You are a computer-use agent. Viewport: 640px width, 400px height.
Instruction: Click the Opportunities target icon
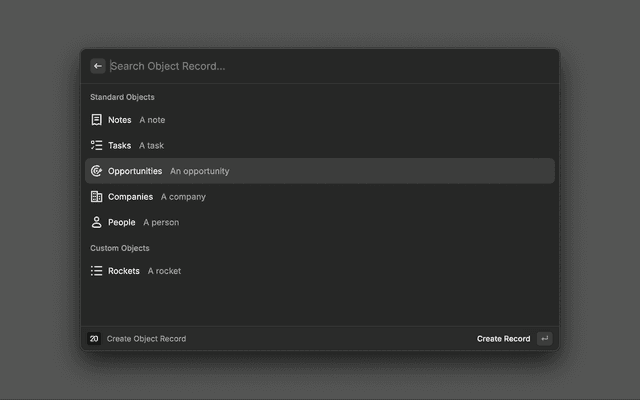tap(97, 171)
